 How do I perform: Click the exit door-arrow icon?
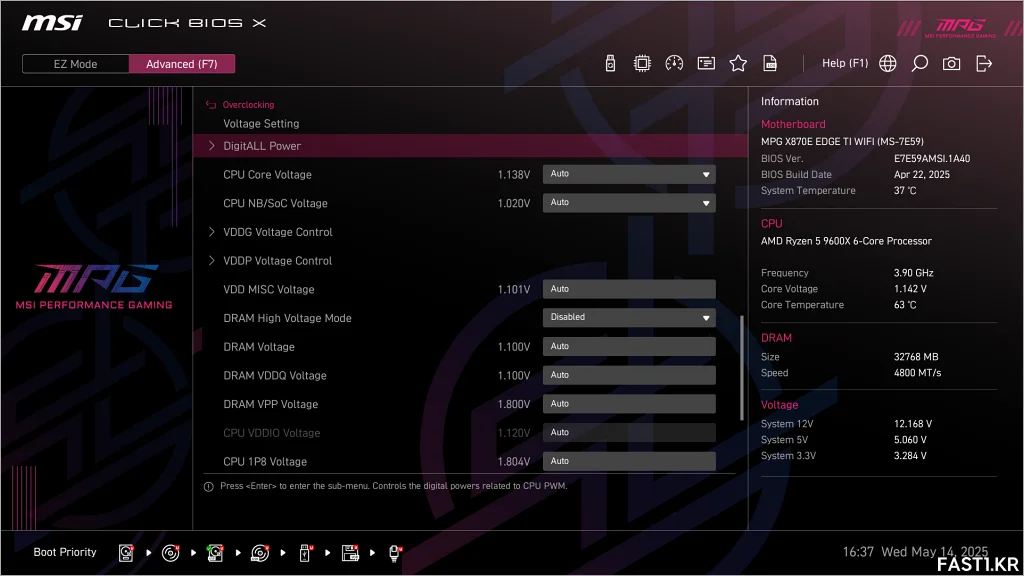point(984,63)
